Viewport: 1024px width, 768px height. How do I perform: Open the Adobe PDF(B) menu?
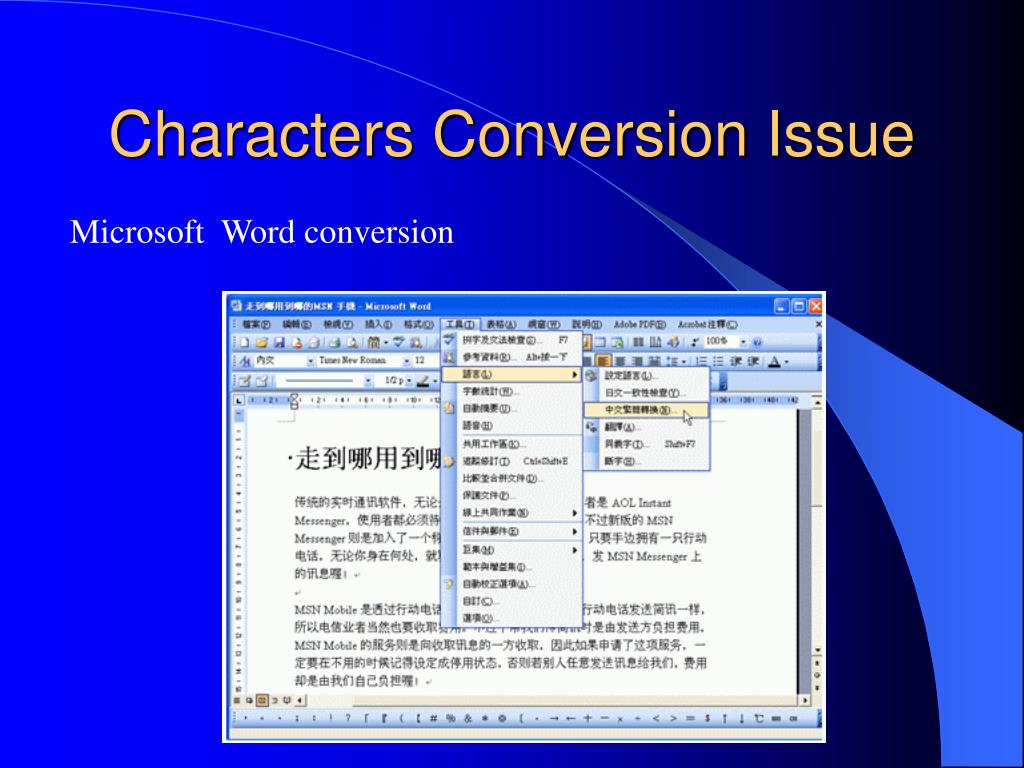[639, 324]
